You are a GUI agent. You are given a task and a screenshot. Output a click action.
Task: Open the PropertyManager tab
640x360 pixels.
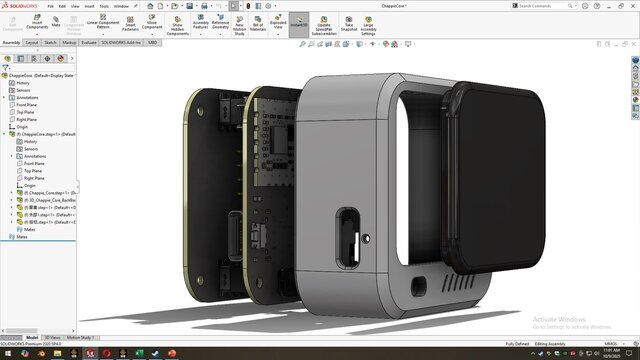coord(21,59)
